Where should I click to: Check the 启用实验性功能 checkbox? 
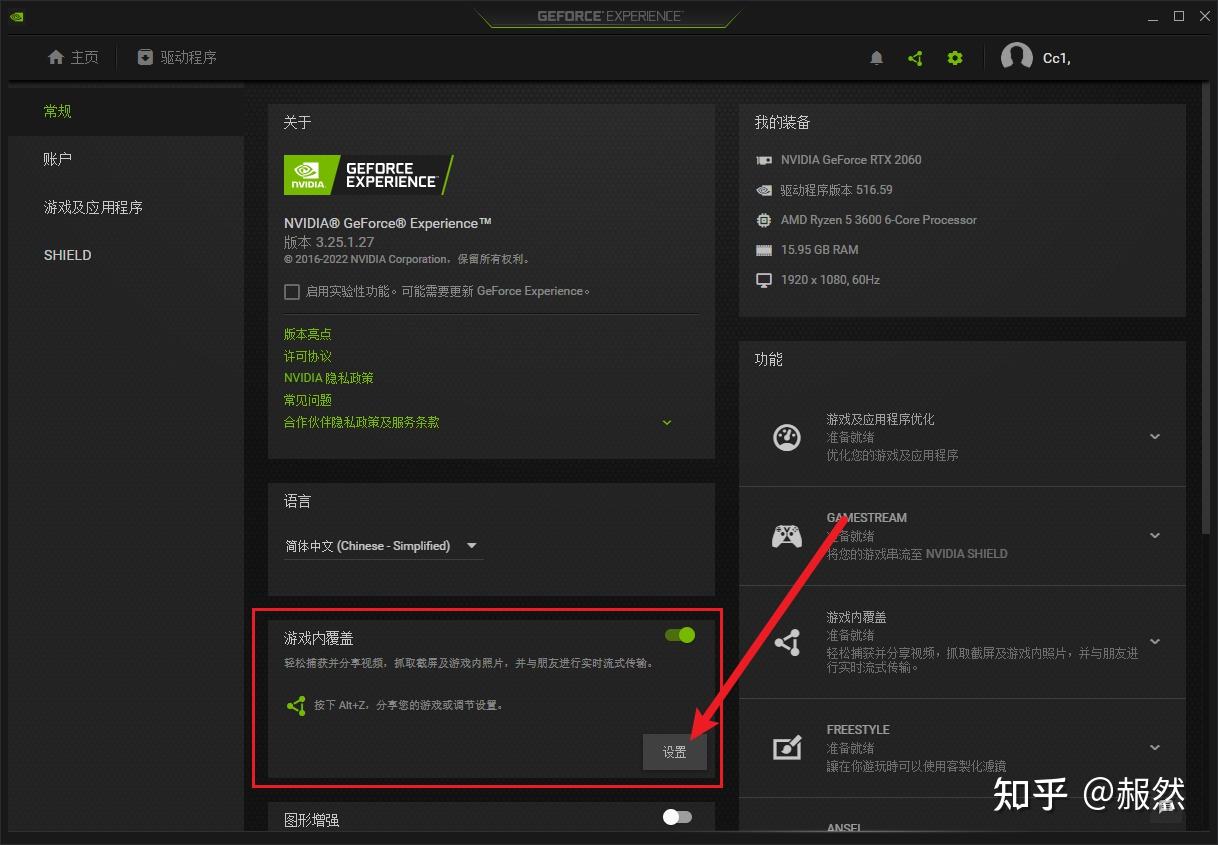(292, 292)
